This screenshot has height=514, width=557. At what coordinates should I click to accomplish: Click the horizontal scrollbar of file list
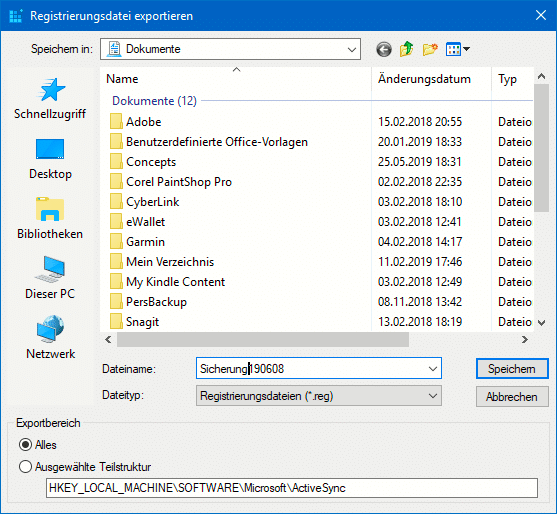pyautogui.click(x=263, y=340)
